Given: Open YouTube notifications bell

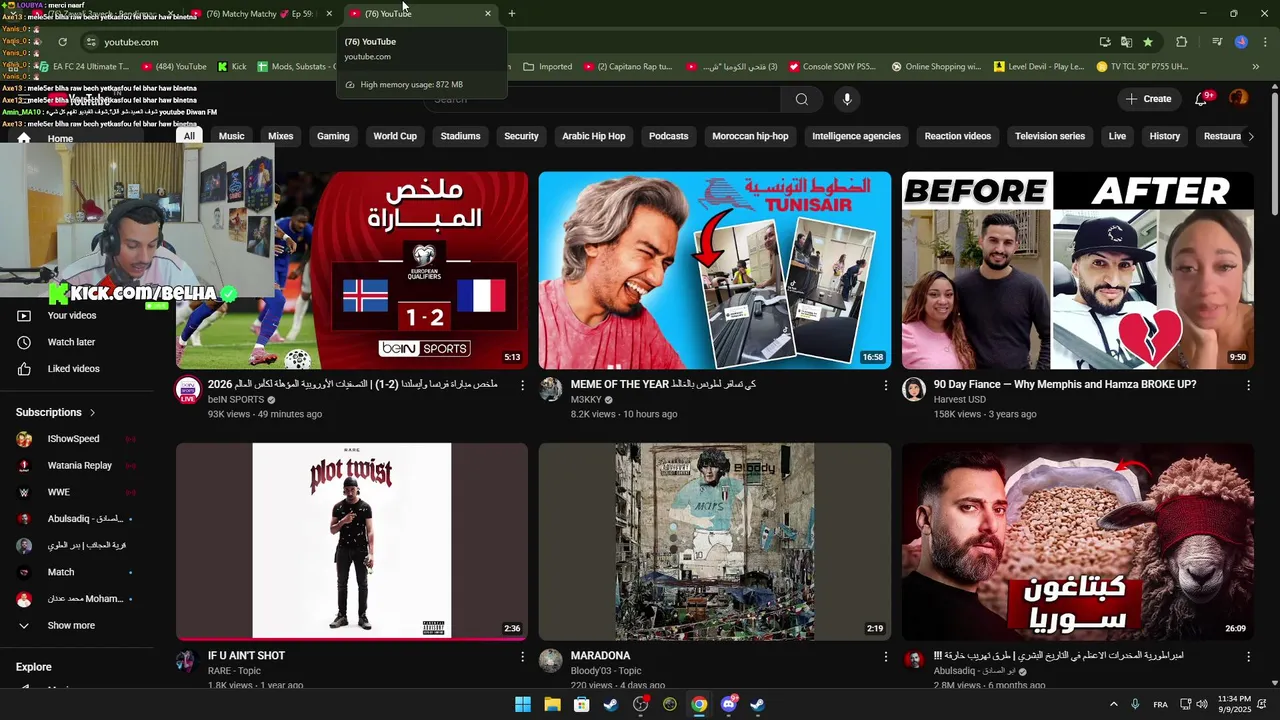Looking at the screenshot, I should point(1202,98).
